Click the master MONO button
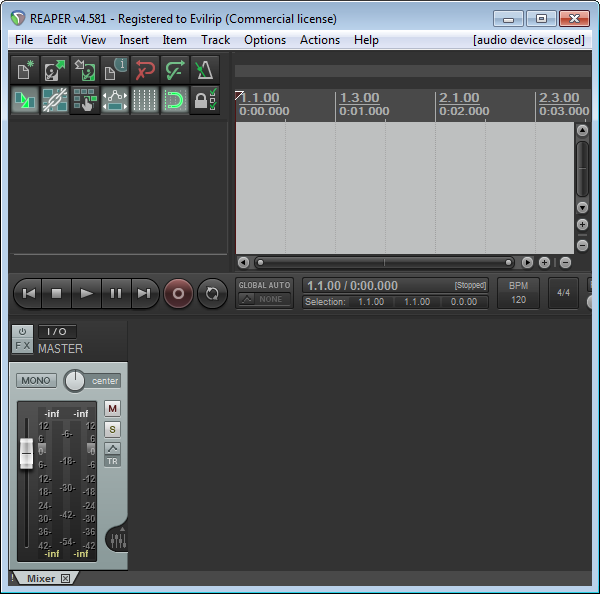The height and width of the screenshot is (594, 600). (x=36, y=381)
